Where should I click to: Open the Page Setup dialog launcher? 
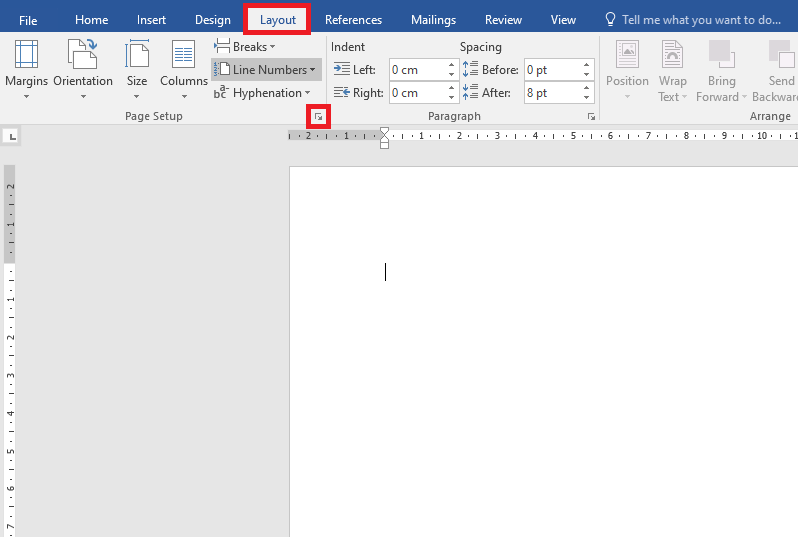click(318, 117)
